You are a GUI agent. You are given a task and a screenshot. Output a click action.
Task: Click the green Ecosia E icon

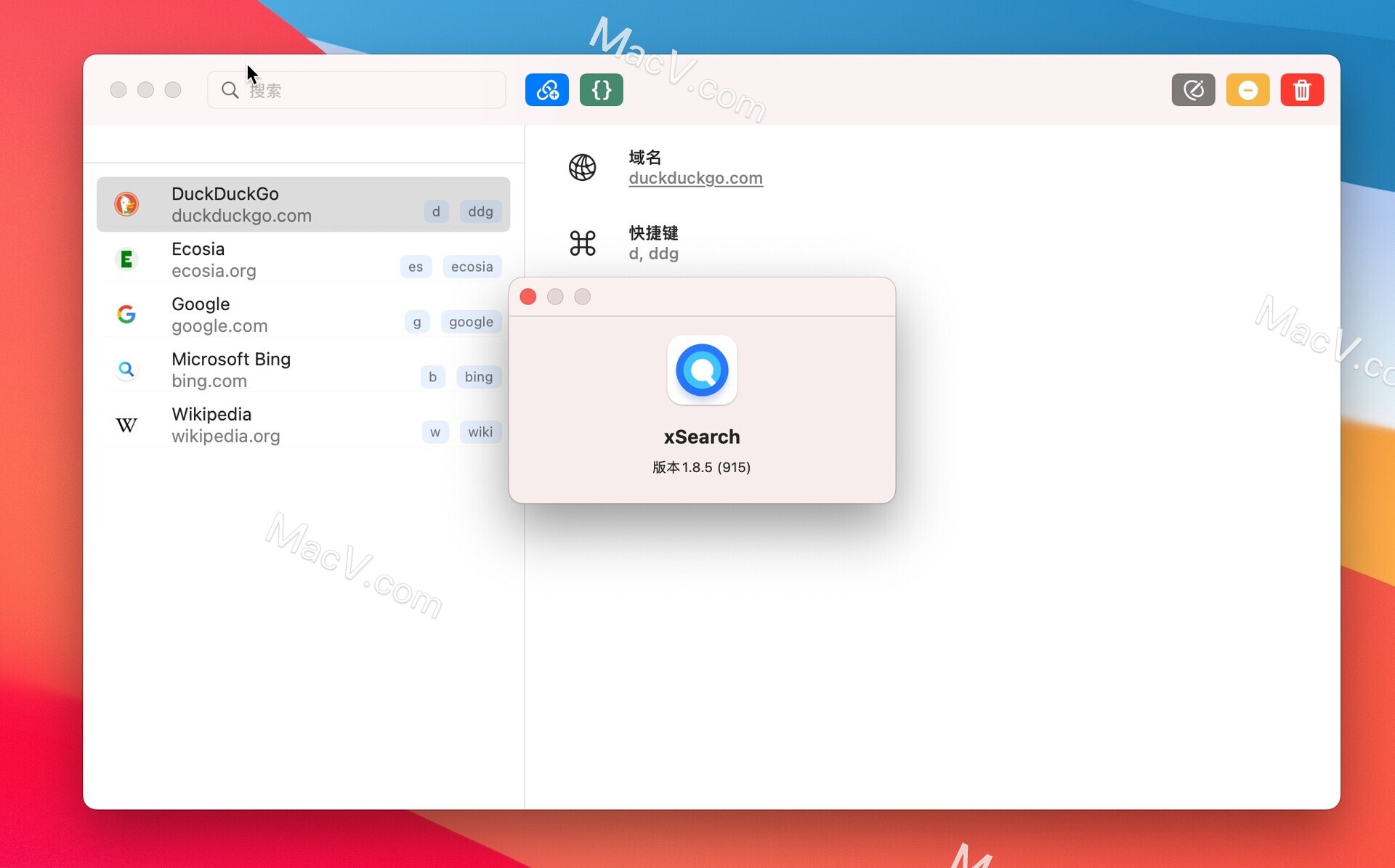[x=126, y=259]
